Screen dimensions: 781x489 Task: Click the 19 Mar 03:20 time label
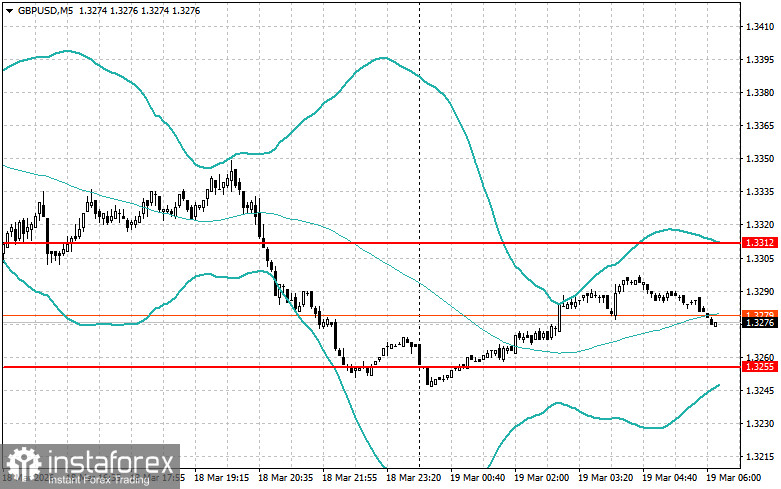pyautogui.click(x=606, y=478)
